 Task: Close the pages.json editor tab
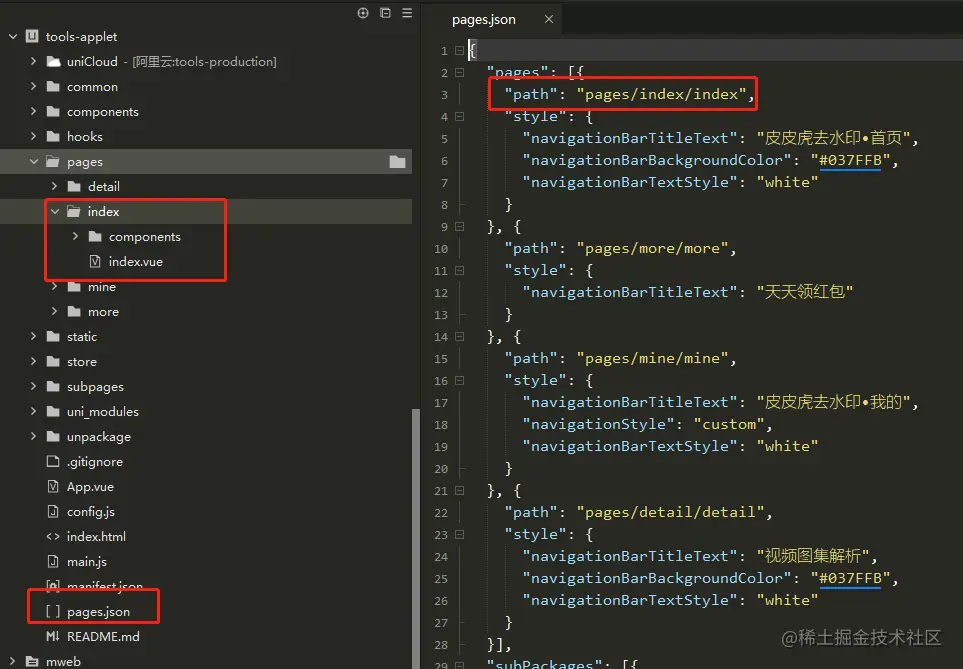pos(548,20)
